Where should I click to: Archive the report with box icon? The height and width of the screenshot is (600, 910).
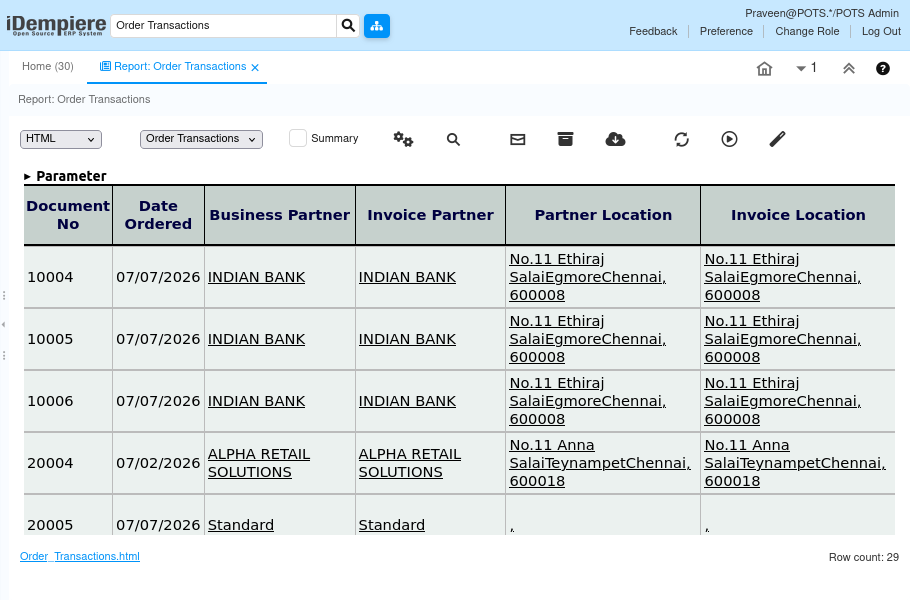click(565, 139)
